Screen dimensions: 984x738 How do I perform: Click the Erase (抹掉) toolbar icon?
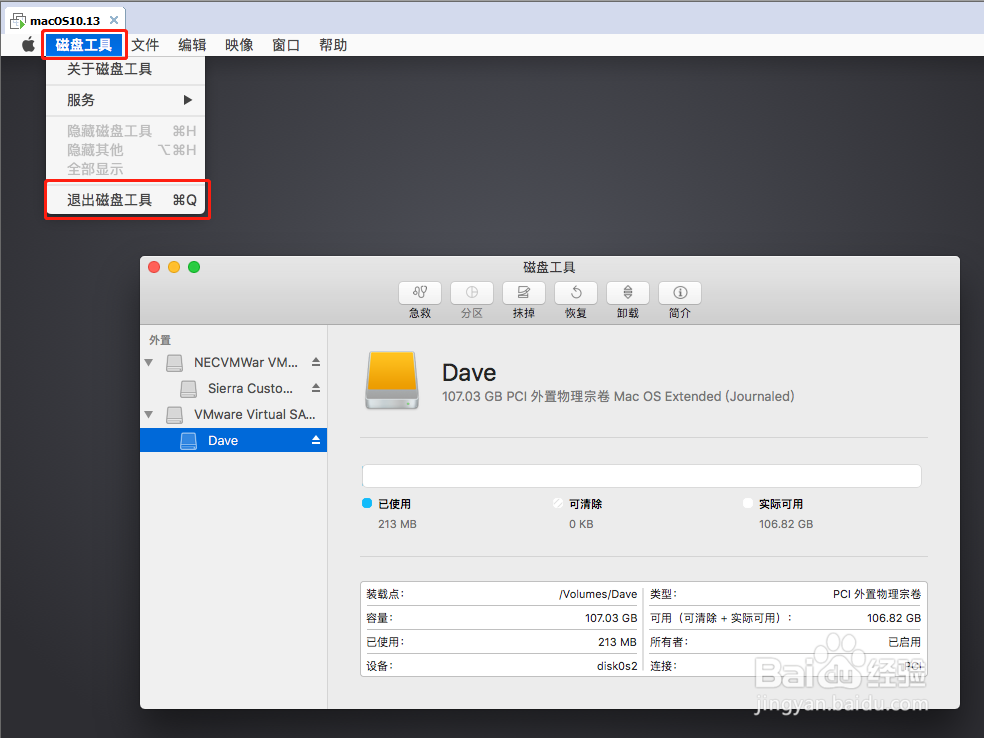[524, 293]
